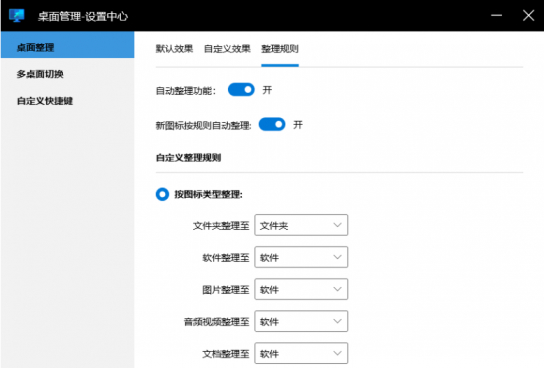This screenshot has width=544, height=368.
Task: Open 多桌面切换 in the sidebar
Action: (40, 74)
